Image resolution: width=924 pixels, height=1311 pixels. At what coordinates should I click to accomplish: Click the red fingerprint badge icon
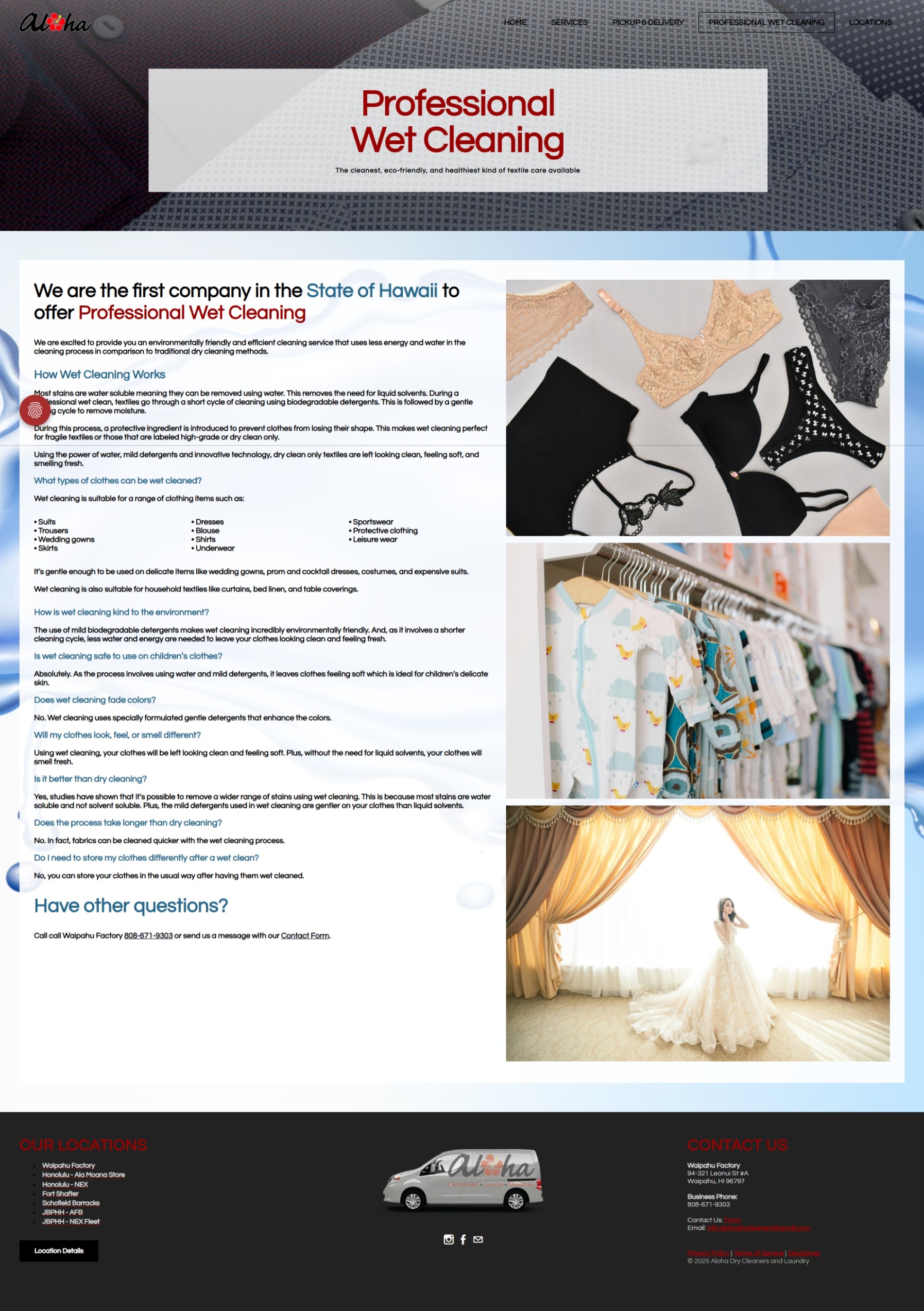click(35, 410)
